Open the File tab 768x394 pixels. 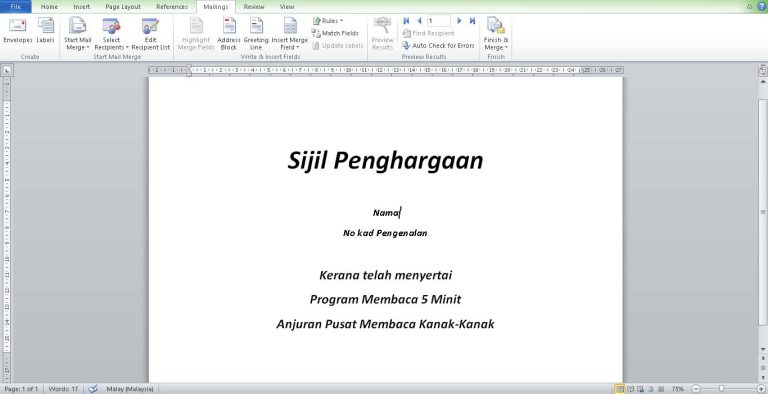[16, 7]
